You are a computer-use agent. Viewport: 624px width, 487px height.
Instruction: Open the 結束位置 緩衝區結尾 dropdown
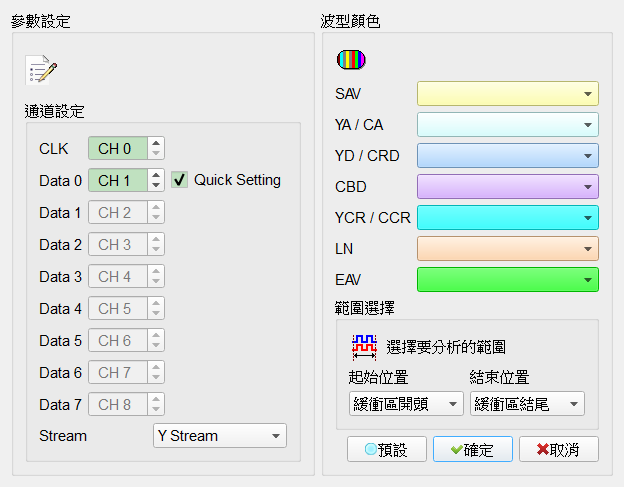pos(527,404)
